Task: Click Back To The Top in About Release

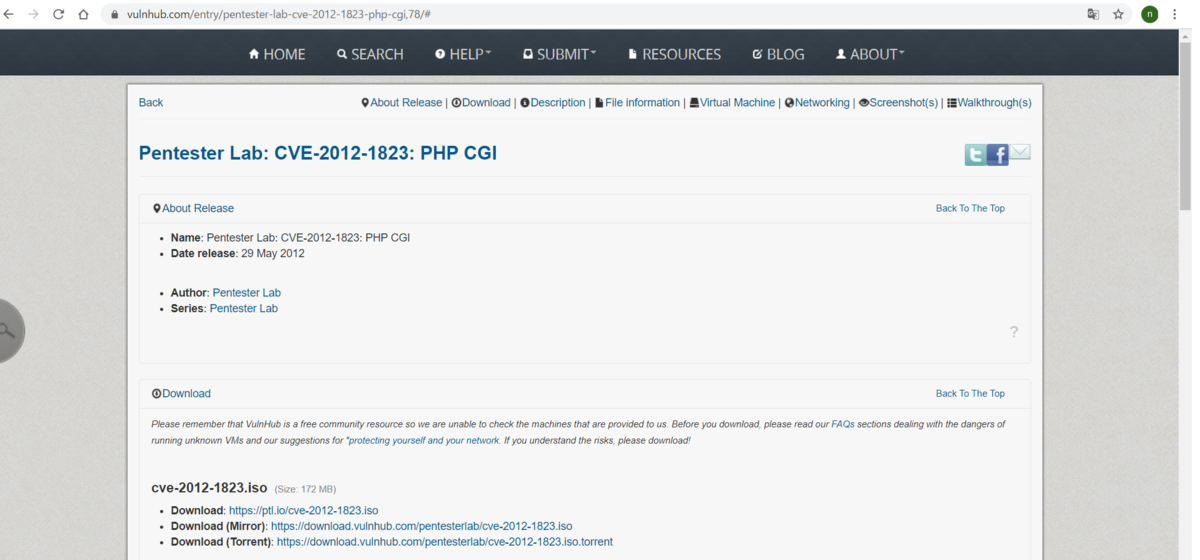Action: tap(970, 208)
